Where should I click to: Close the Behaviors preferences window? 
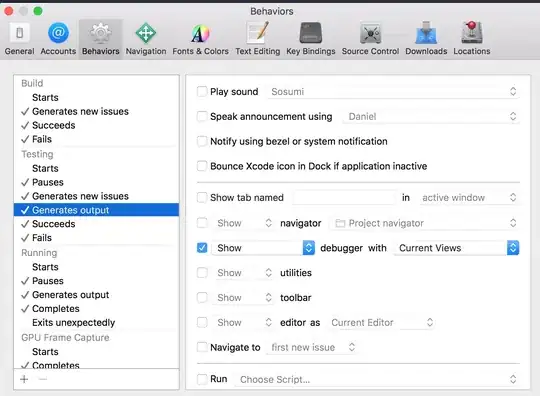click(9, 11)
